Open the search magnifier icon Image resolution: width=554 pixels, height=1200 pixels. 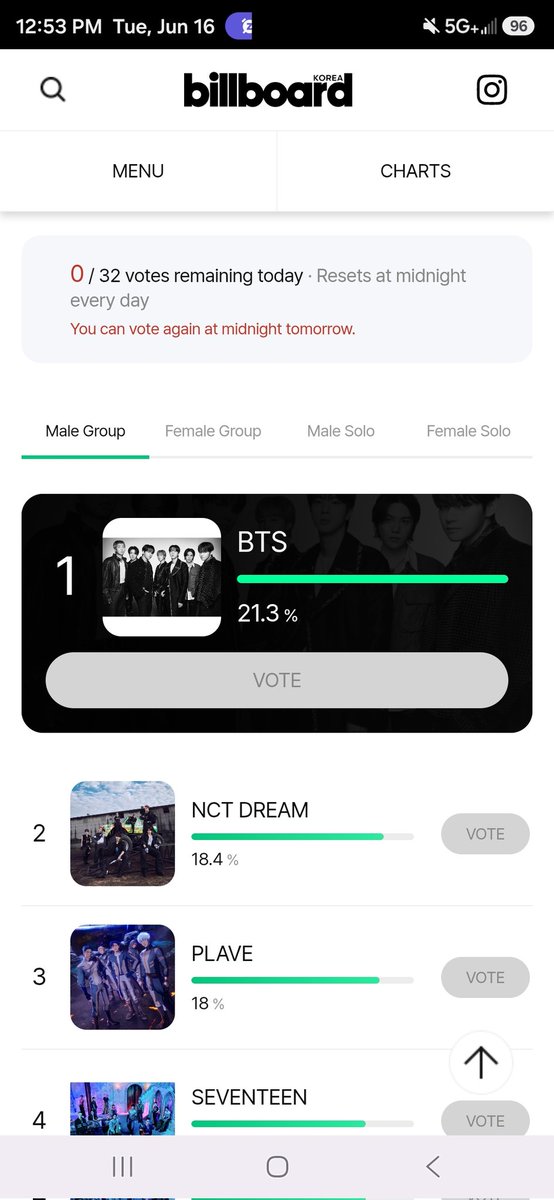tap(53, 90)
